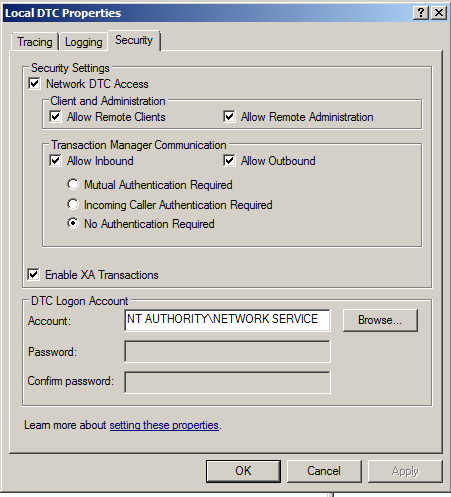Browse for a DTC logon account
451x497 pixels.
380,320
